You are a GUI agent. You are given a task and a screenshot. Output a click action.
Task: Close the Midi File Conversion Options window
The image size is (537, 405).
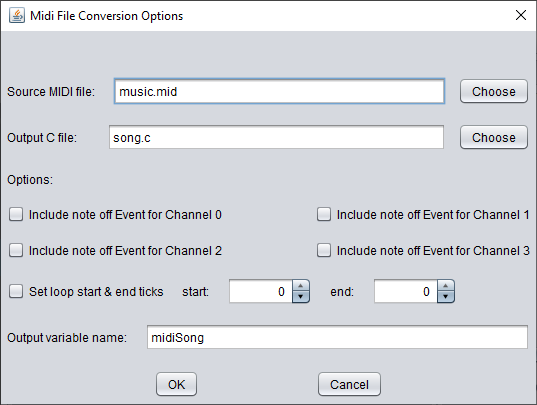(x=521, y=15)
